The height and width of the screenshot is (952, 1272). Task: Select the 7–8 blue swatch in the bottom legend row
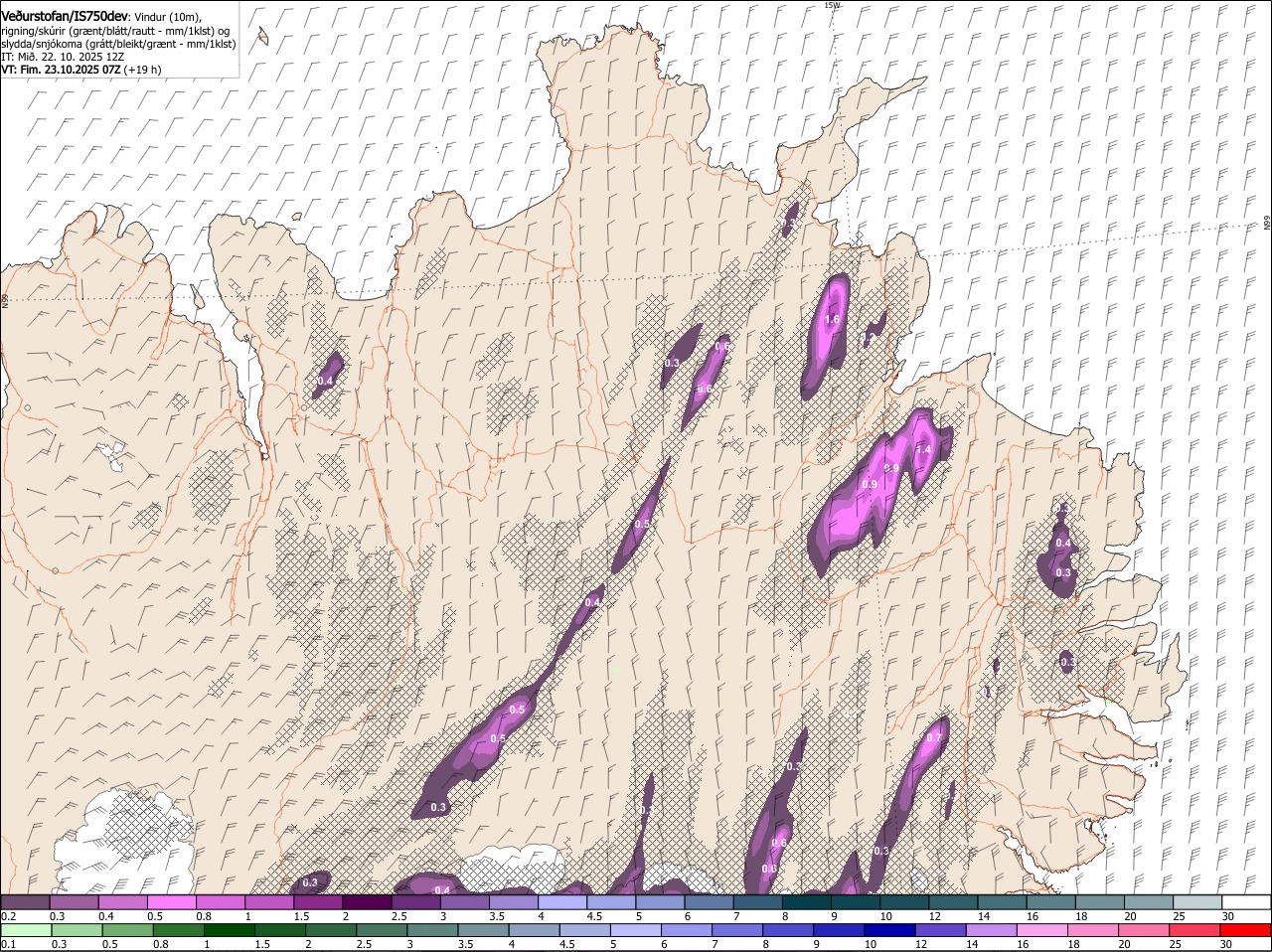tap(737, 930)
